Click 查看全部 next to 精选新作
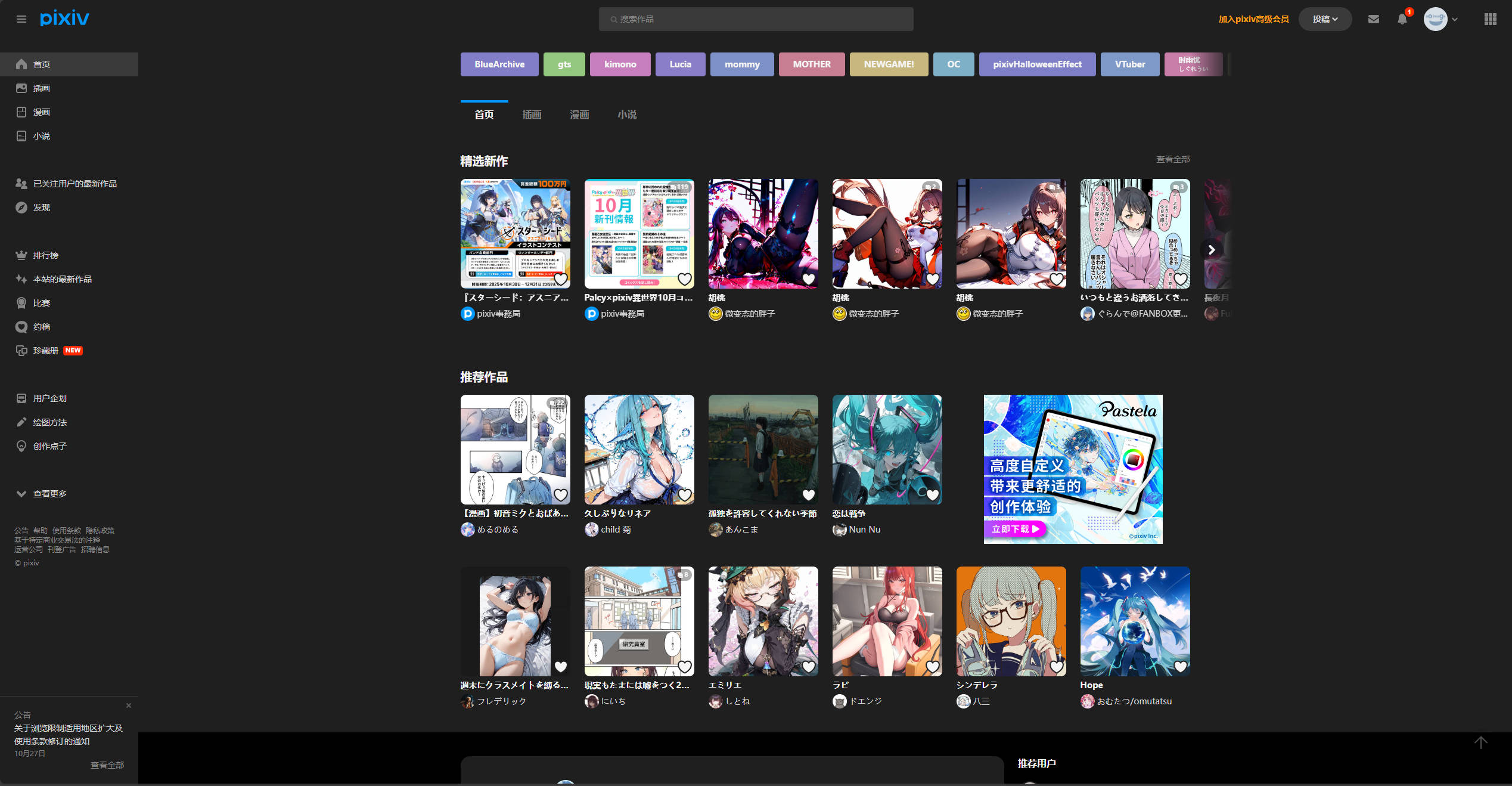The width and height of the screenshot is (1512, 786). [x=1172, y=159]
